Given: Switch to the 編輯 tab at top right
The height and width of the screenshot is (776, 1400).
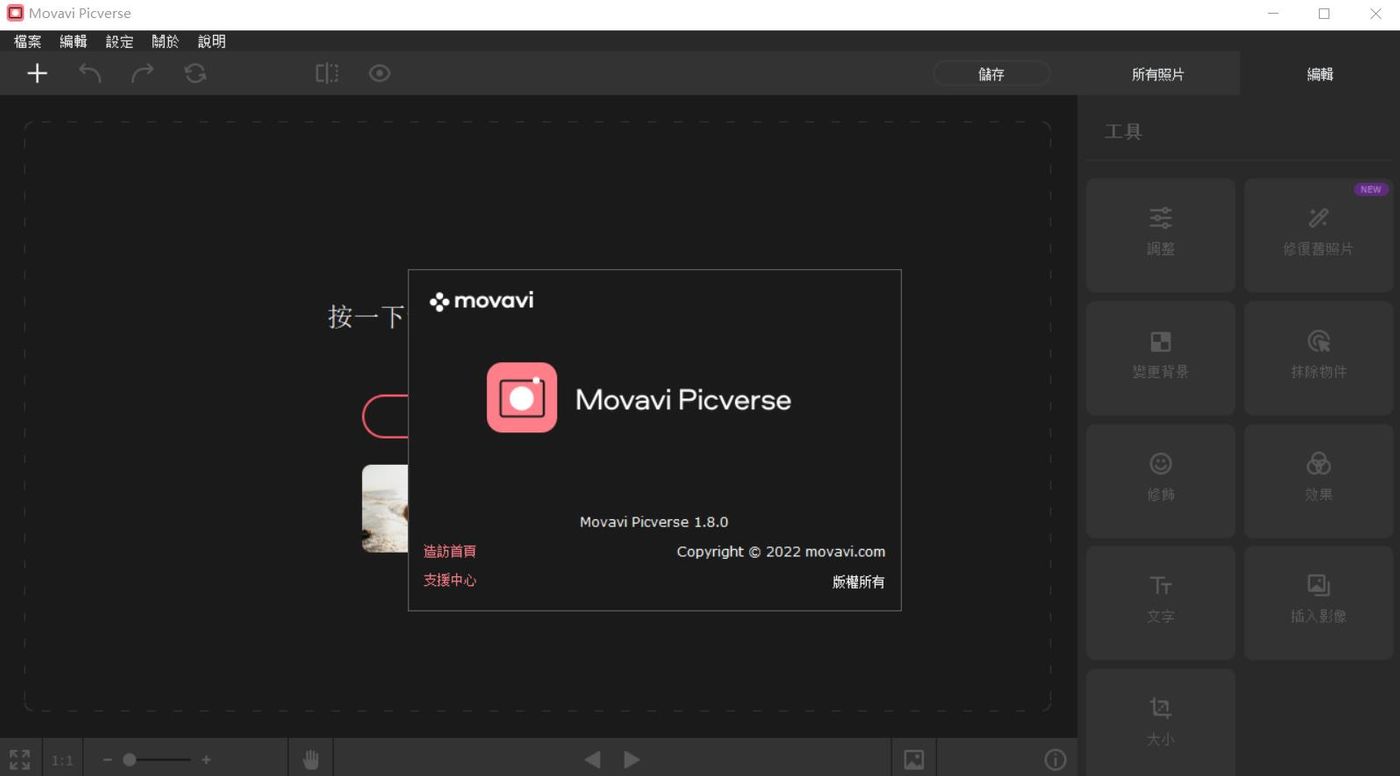Looking at the screenshot, I should coord(1320,74).
